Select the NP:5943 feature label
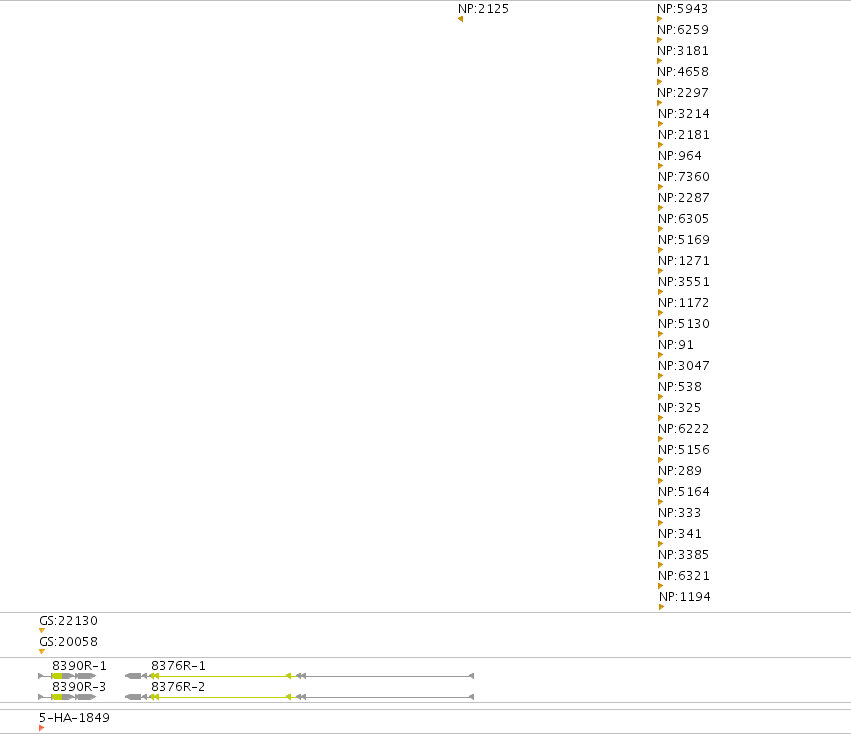The image size is (851, 734). [682, 9]
